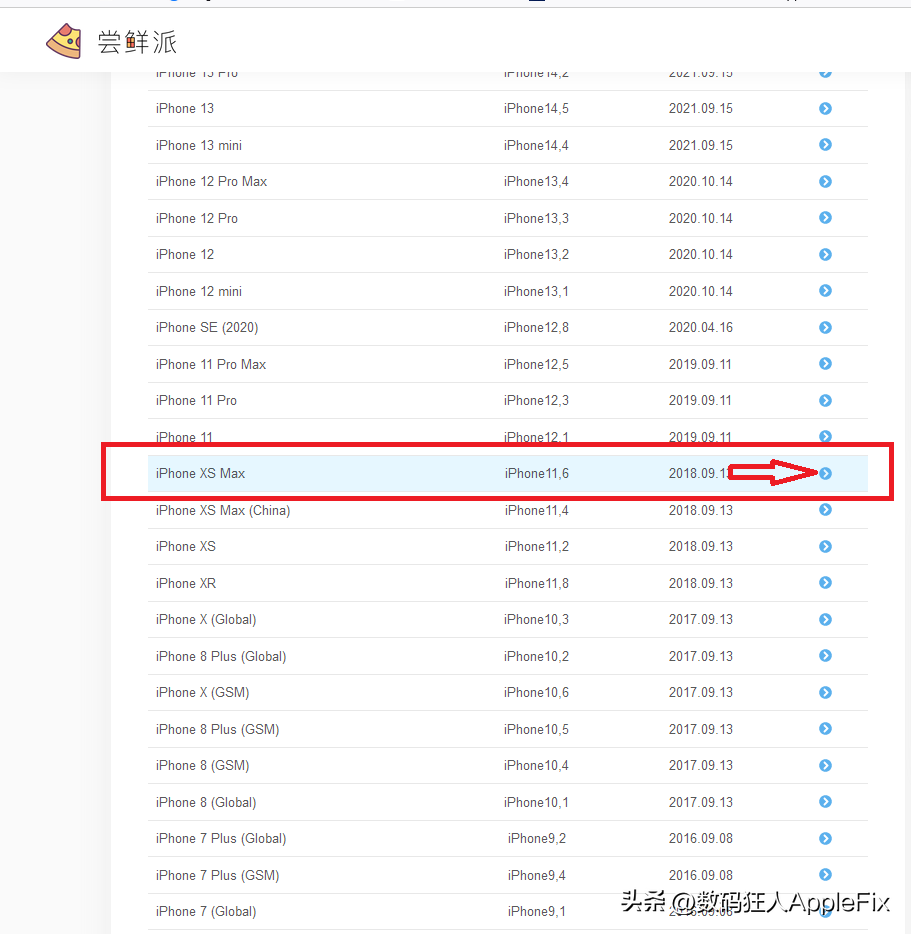Viewport: 911px width, 934px height.
Task: Click the blue arrow for iPhone 8 (GSM)
Action: 824,765
